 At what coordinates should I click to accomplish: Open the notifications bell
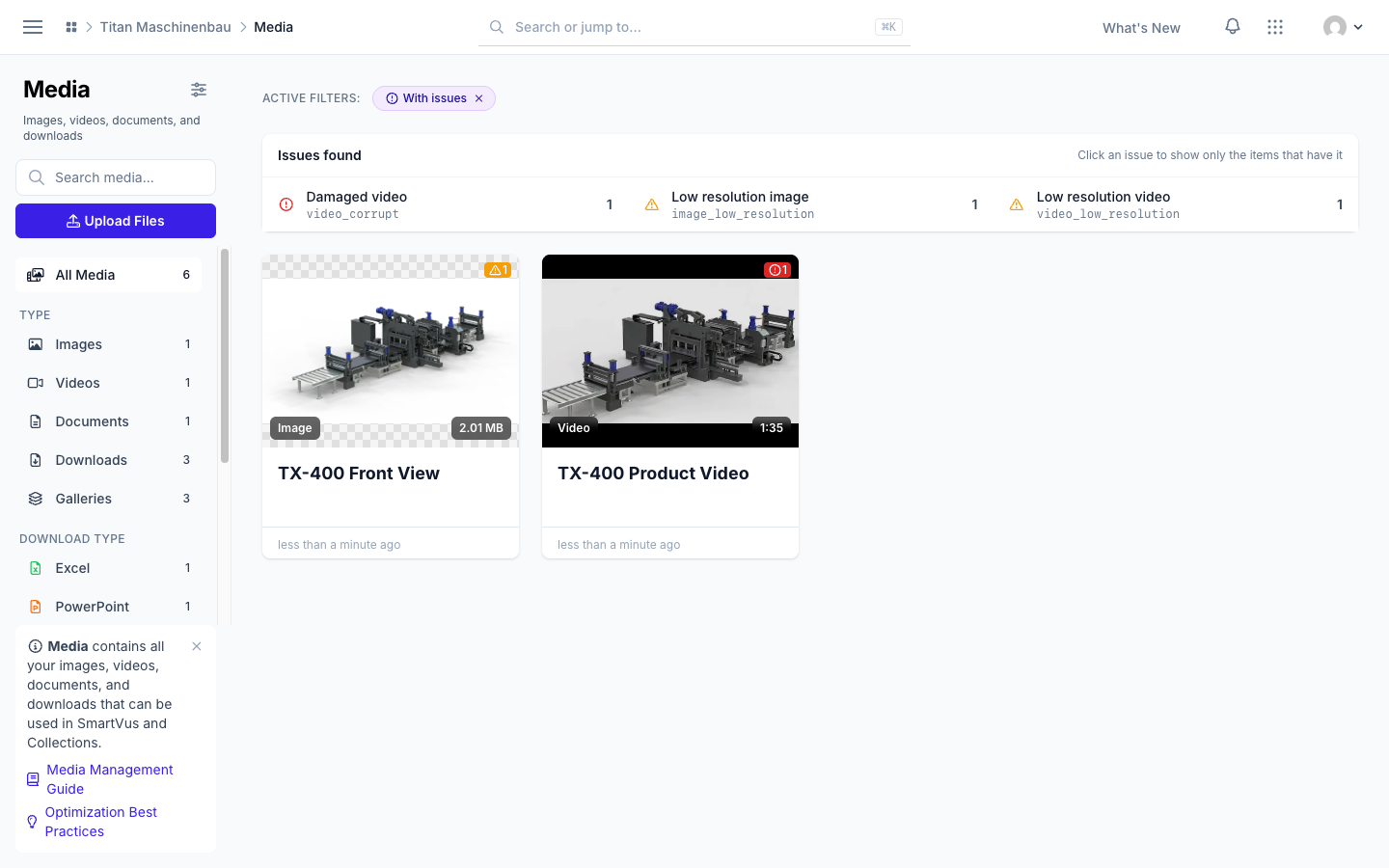[1233, 27]
